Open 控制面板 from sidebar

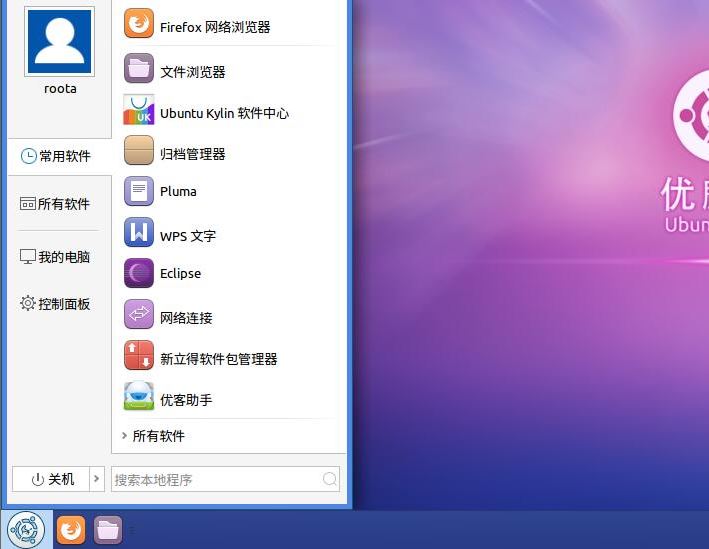[x=55, y=303]
